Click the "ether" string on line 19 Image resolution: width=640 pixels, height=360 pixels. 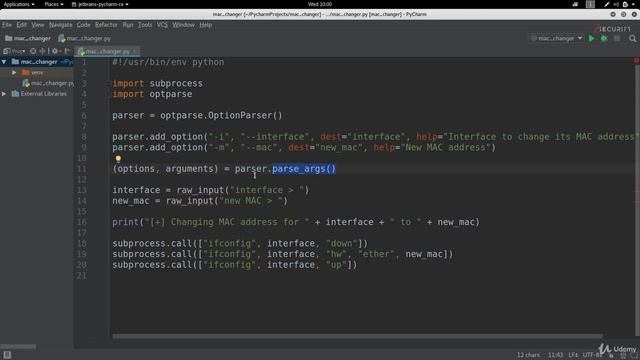376,254
